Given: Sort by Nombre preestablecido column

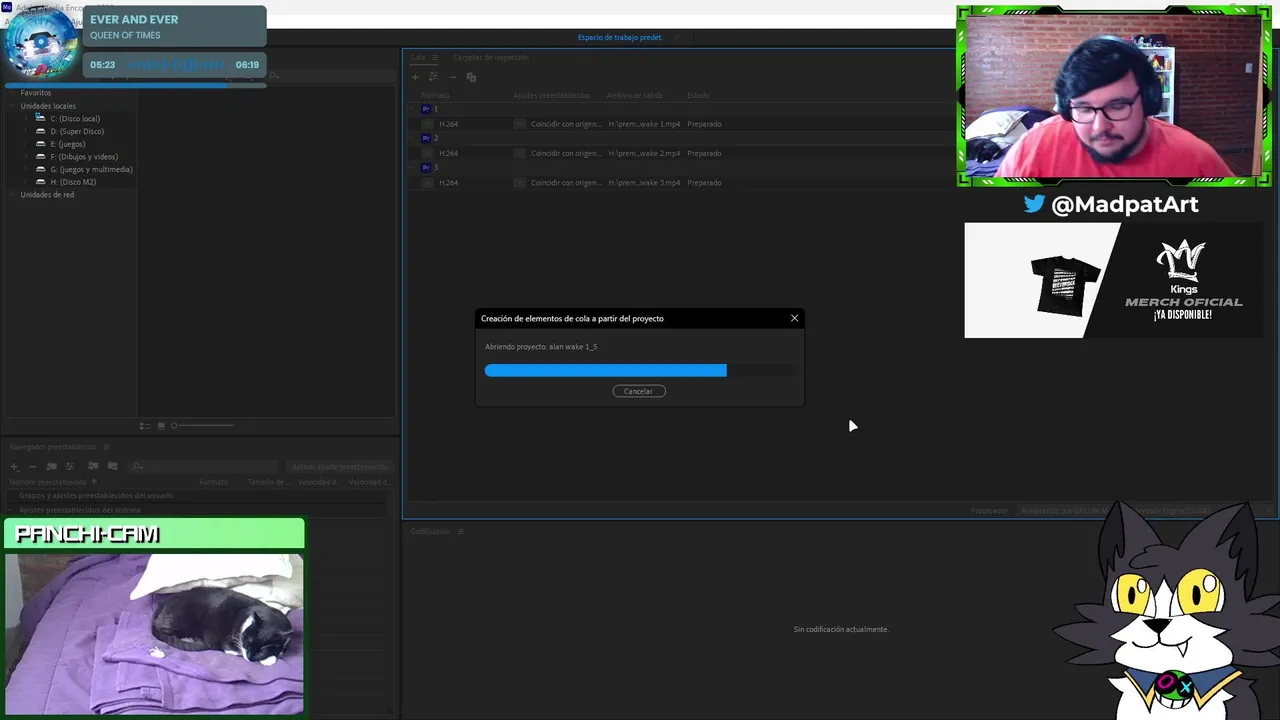Looking at the screenshot, I should [49, 482].
